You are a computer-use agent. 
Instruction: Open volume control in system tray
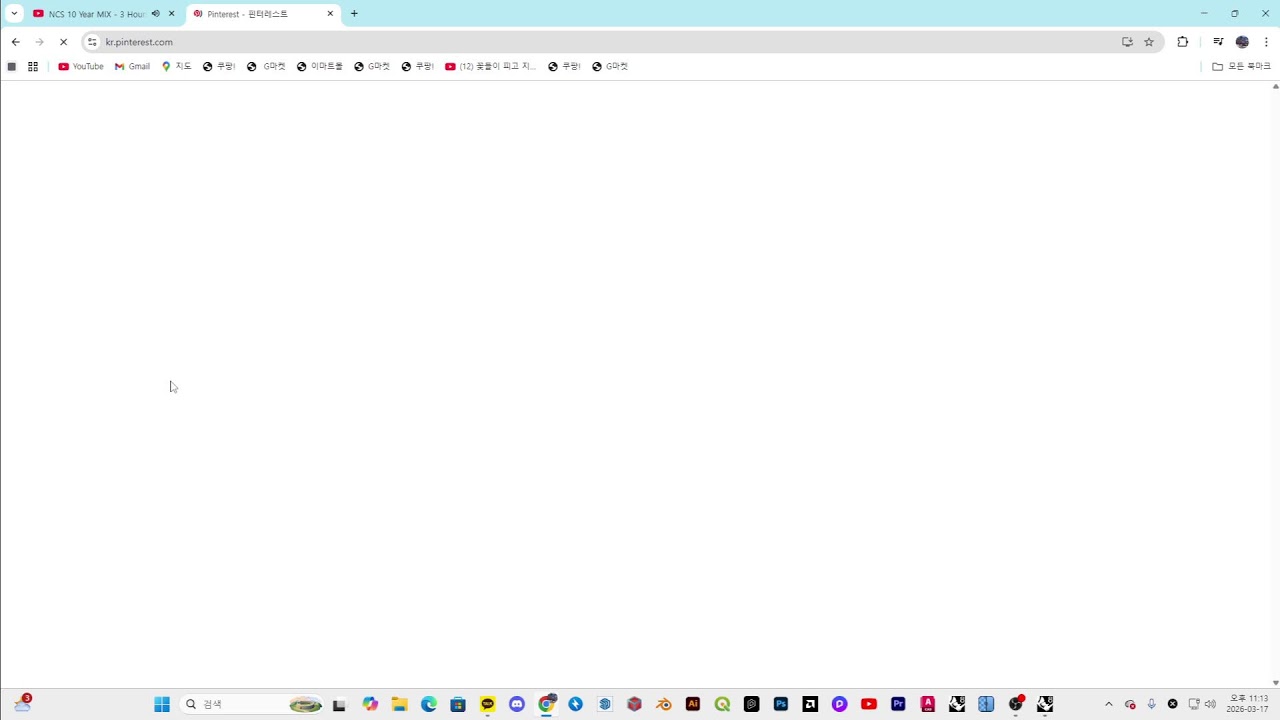click(x=1211, y=704)
